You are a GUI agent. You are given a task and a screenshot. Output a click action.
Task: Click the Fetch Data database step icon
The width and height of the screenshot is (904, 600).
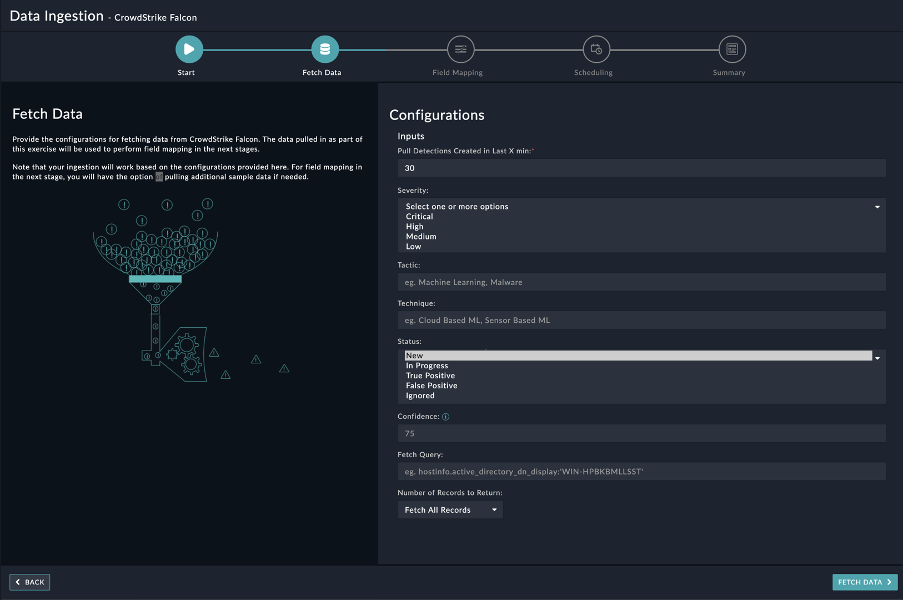(324, 48)
